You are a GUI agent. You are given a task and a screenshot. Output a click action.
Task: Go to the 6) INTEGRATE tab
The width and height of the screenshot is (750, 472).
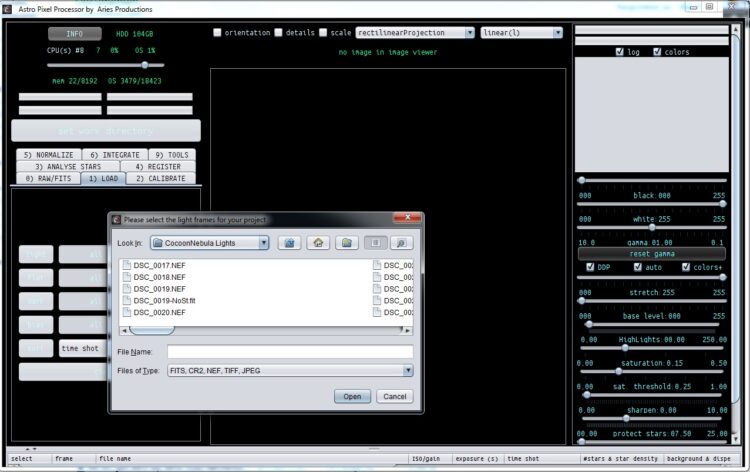[x=115, y=155]
